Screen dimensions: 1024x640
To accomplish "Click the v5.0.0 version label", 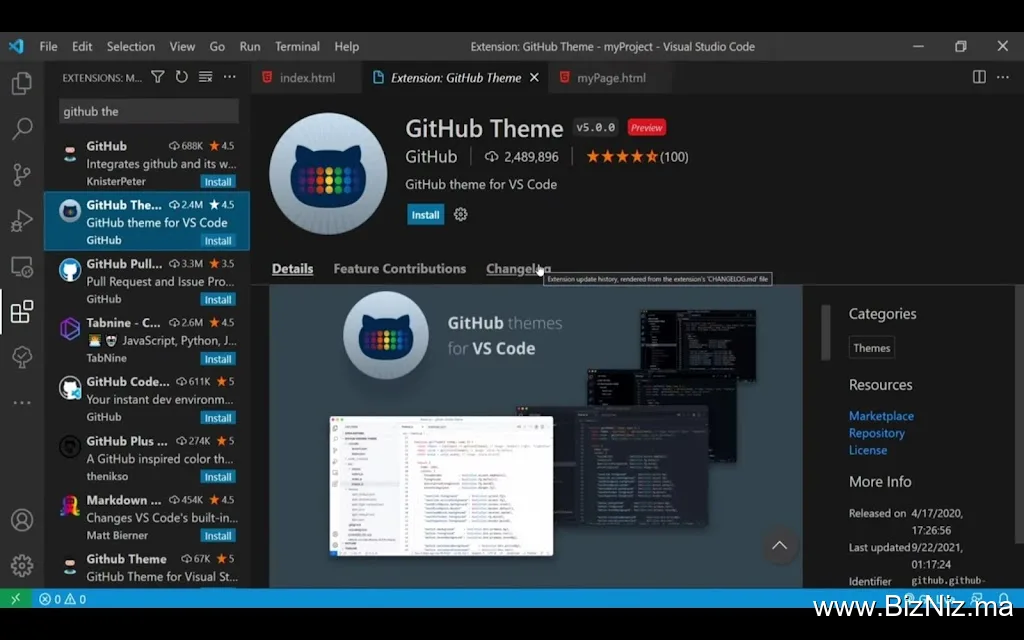I will coord(596,127).
